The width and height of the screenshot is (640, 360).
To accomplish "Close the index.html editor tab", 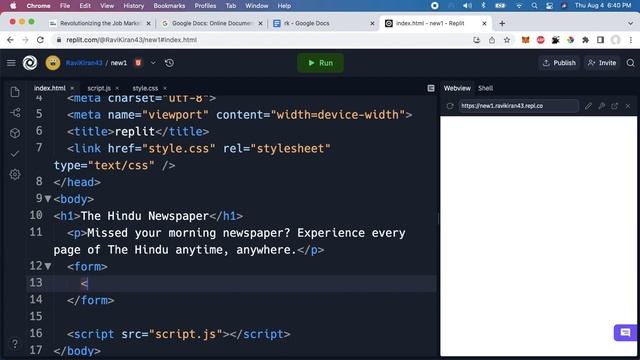I will coord(72,88).
